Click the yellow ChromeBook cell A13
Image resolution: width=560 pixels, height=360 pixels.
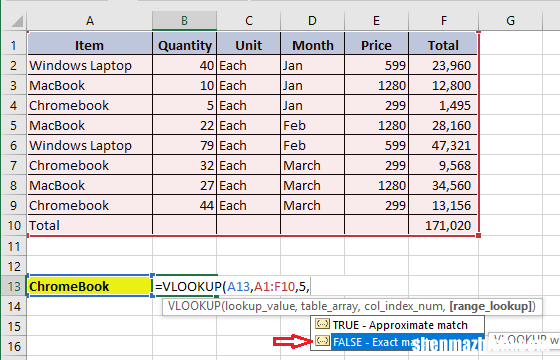(90, 286)
